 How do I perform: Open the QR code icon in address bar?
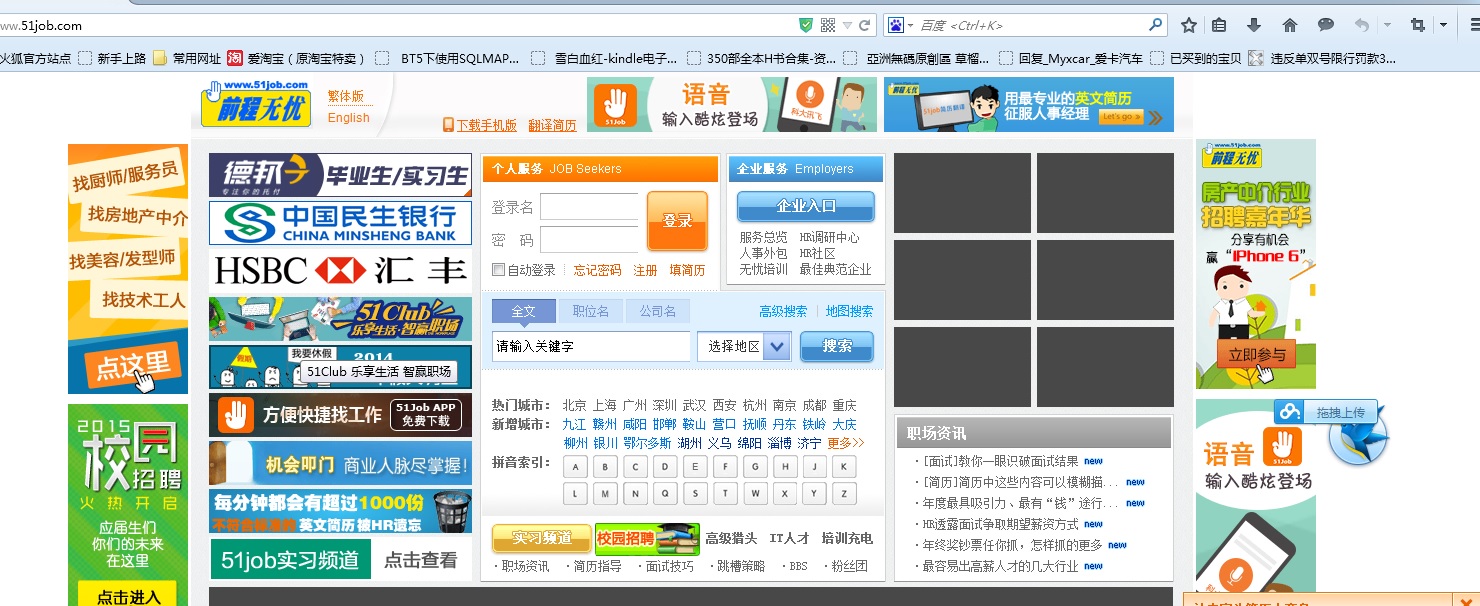point(828,25)
